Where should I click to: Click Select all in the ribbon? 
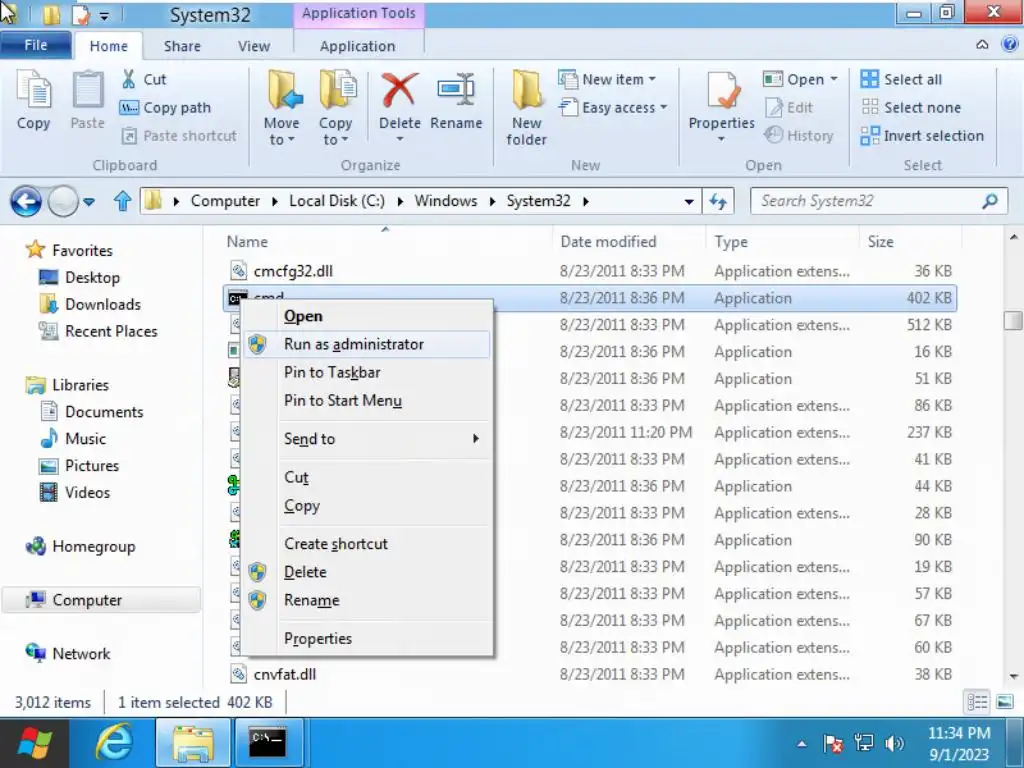point(901,79)
